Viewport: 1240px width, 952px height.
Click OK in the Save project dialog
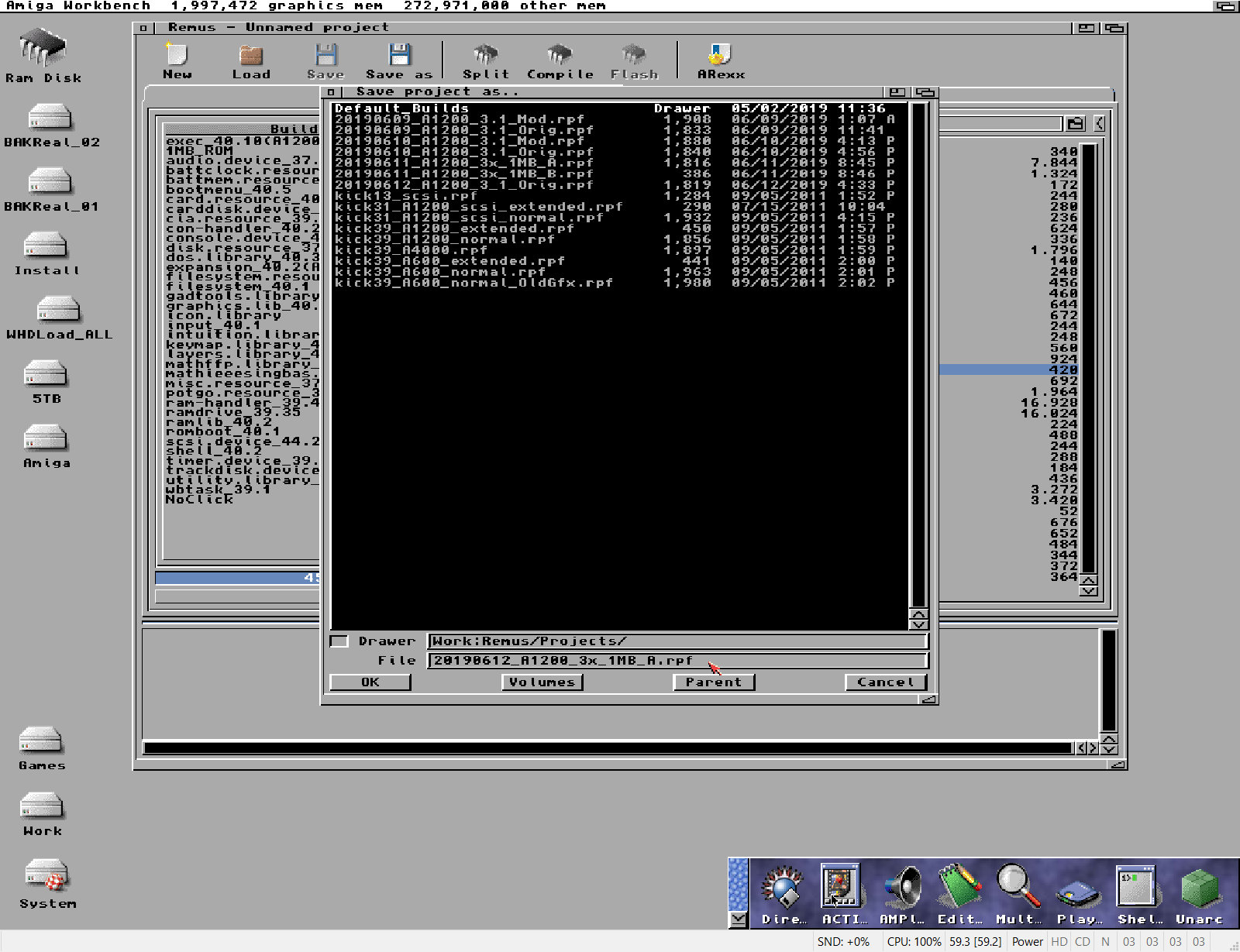click(370, 682)
